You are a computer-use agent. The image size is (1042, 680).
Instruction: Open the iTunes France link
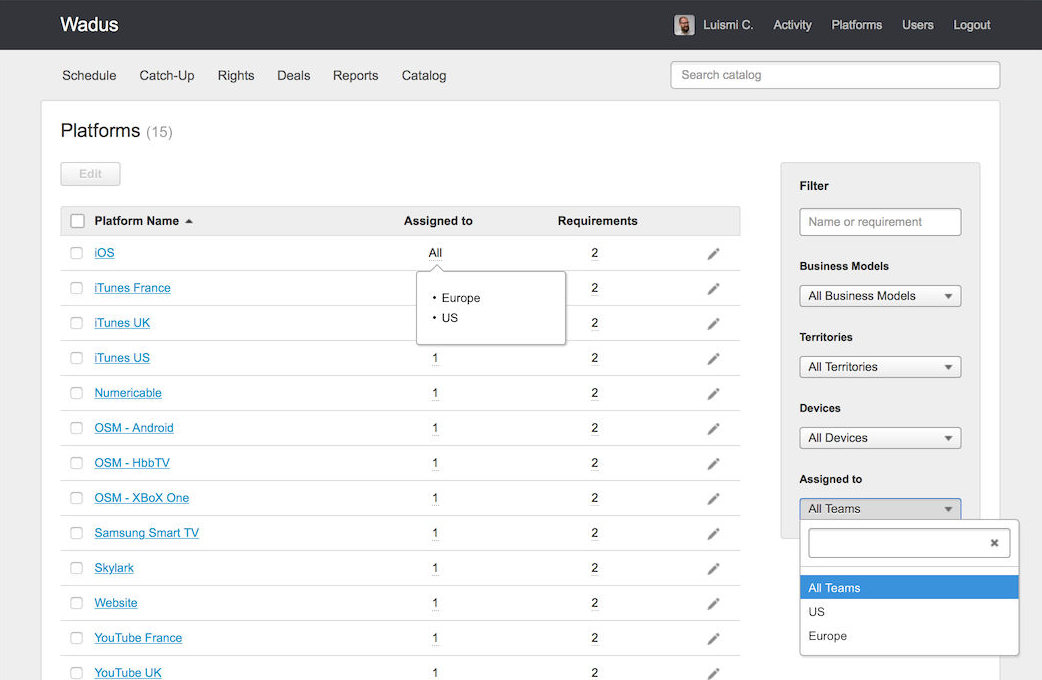(132, 288)
